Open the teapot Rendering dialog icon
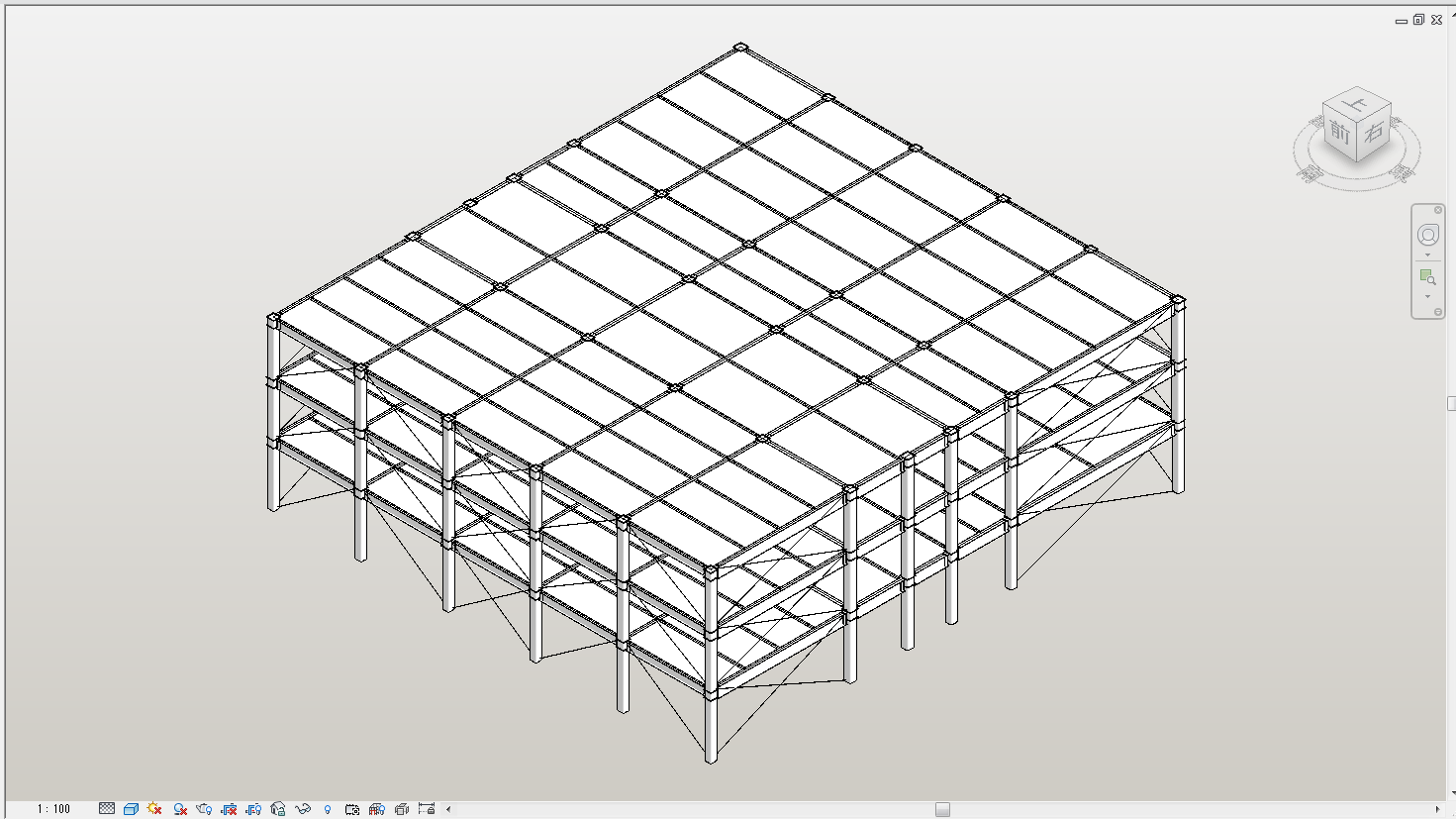The image size is (1456, 819). click(x=204, y=809)
